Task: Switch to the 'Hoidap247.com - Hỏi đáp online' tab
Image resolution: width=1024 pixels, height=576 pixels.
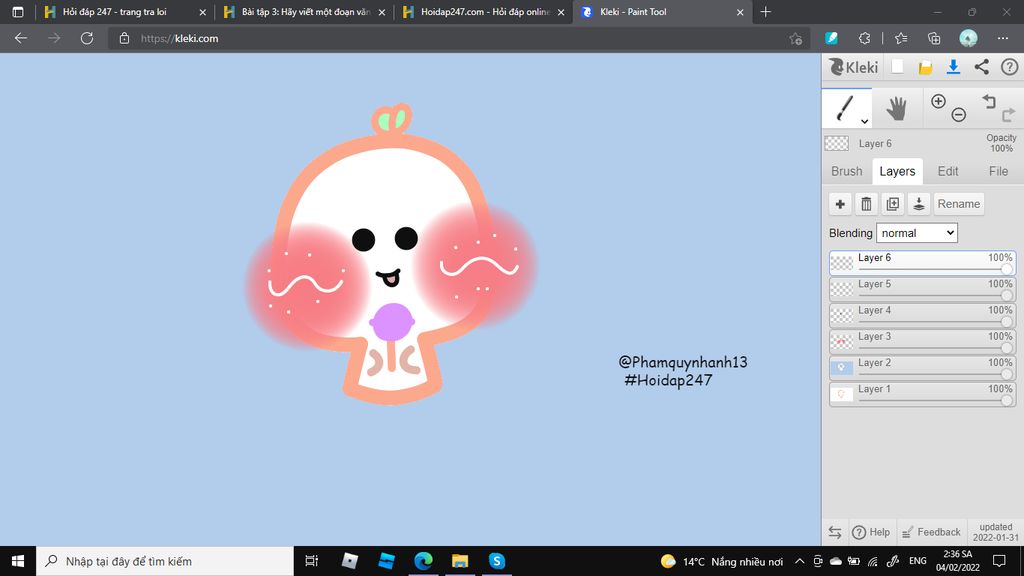Action: tap(485, 12)
